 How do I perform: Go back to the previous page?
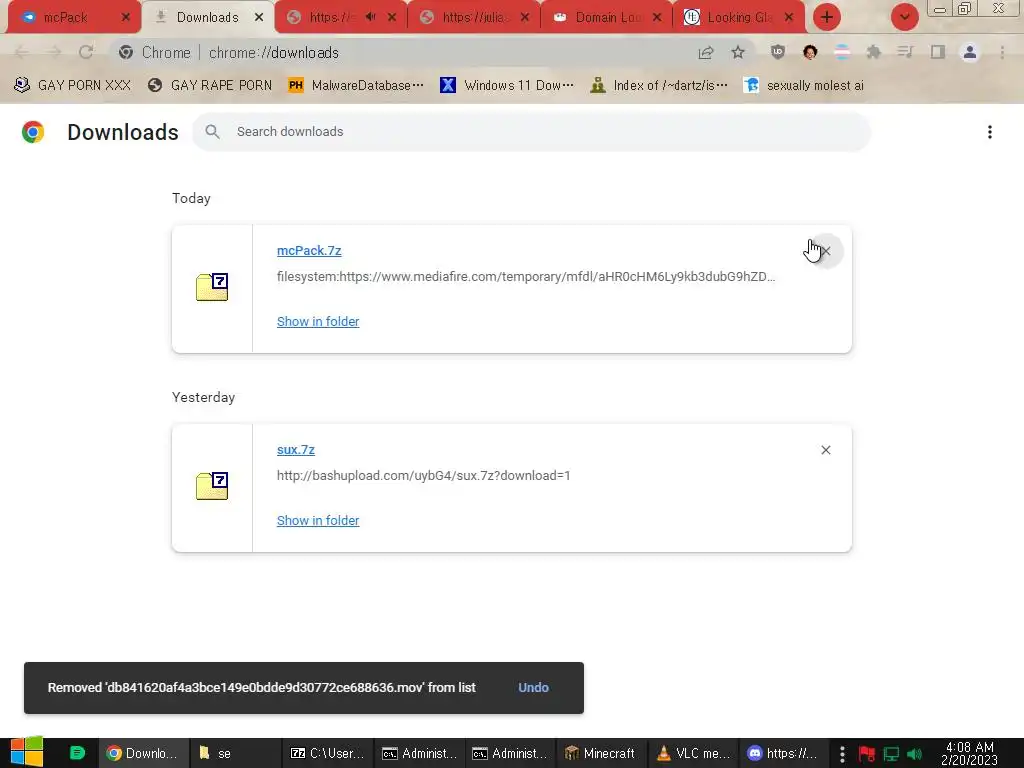[x=21, y=52]
